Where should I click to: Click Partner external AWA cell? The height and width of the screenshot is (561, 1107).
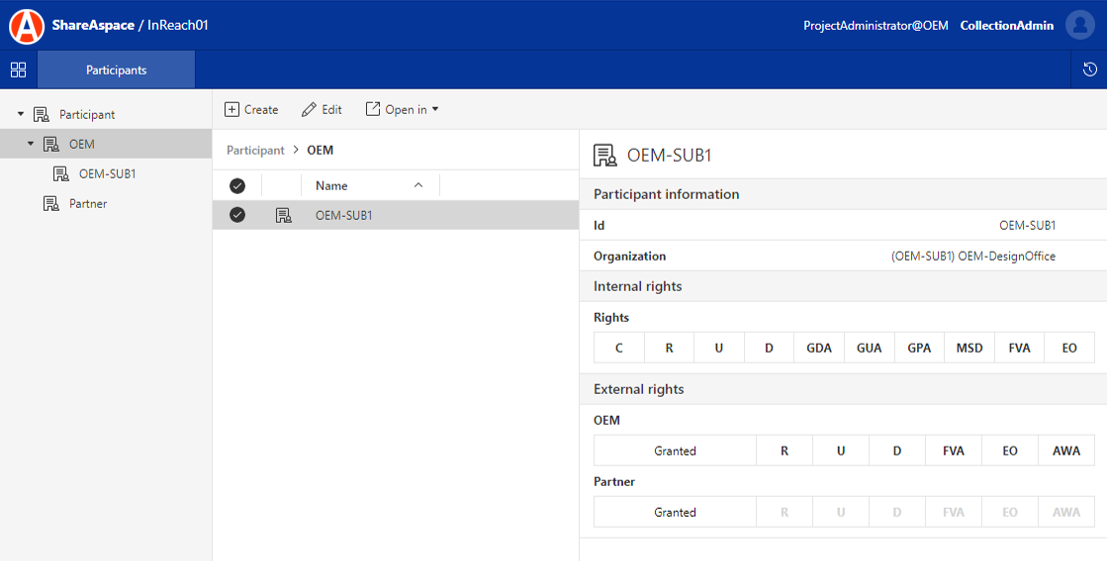[1067, 512]
